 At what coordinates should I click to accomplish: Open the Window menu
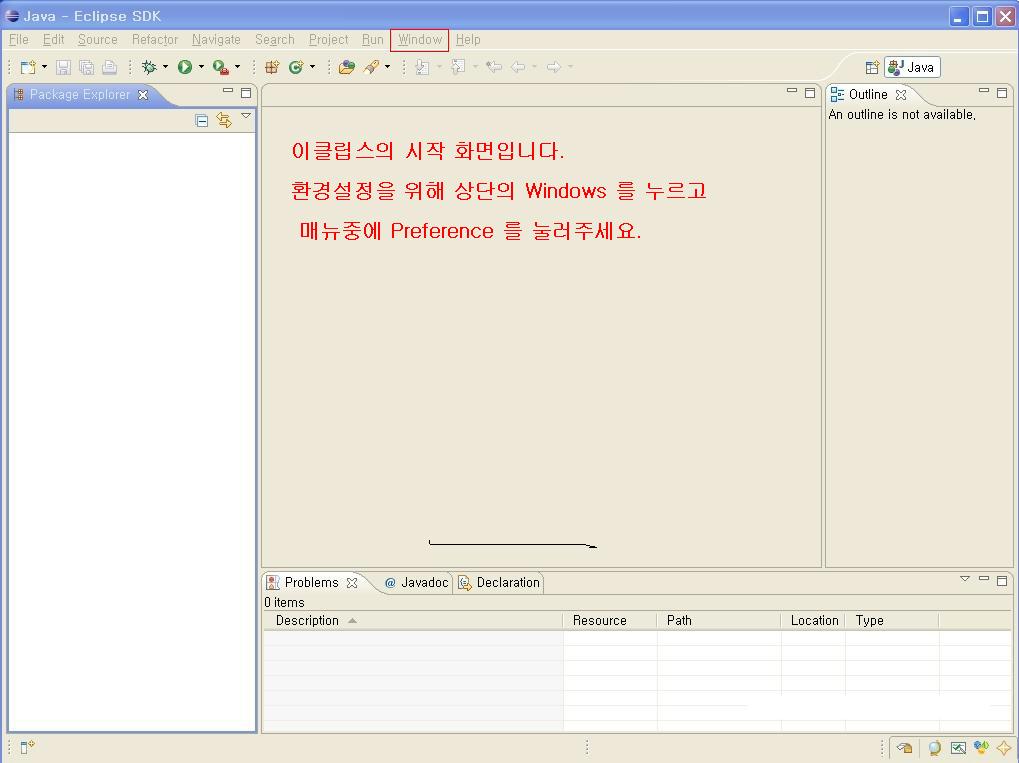click(x=420, y=40)
